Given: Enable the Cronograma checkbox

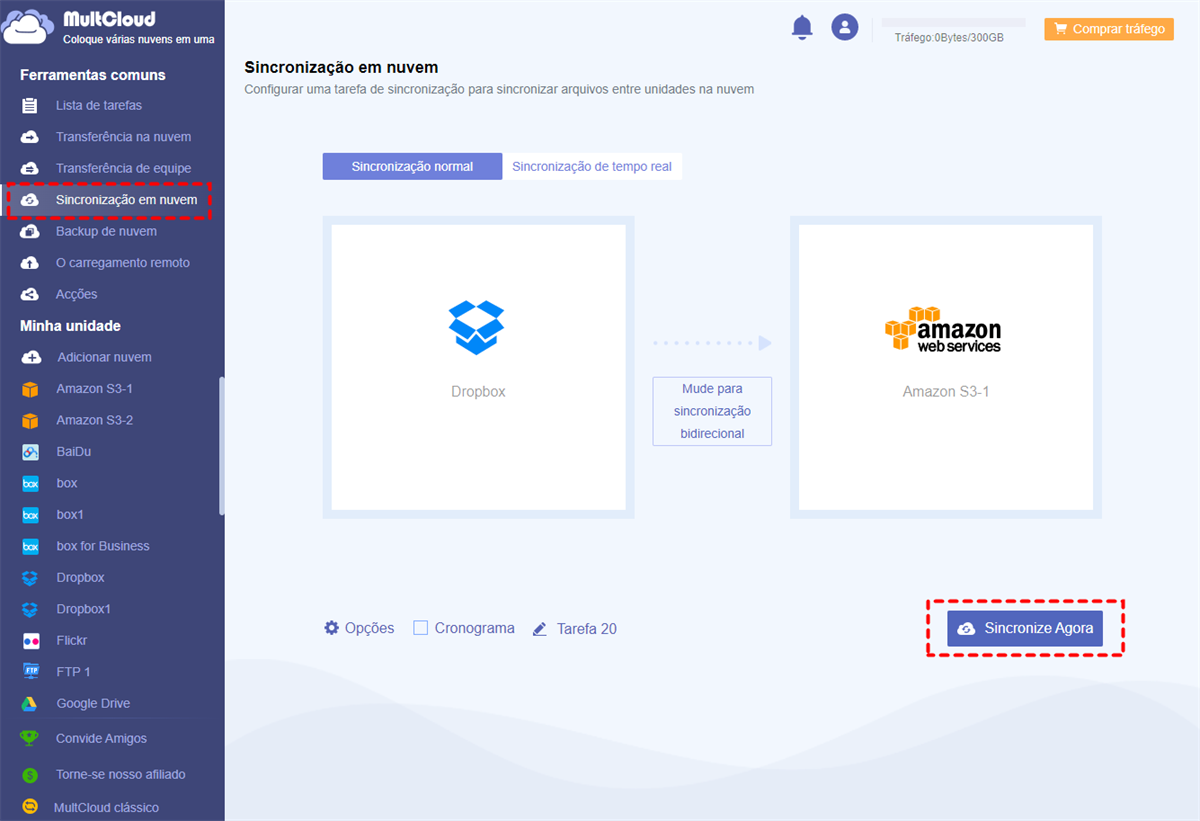Looking at the screenshot, I should click(421, 628).
